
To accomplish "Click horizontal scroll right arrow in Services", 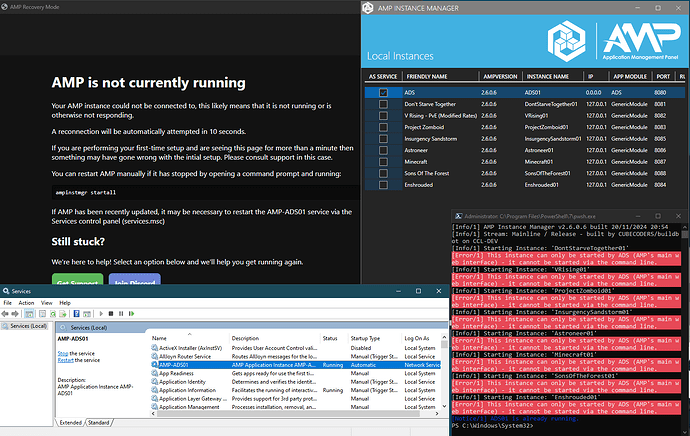I will tap(437, 414).
